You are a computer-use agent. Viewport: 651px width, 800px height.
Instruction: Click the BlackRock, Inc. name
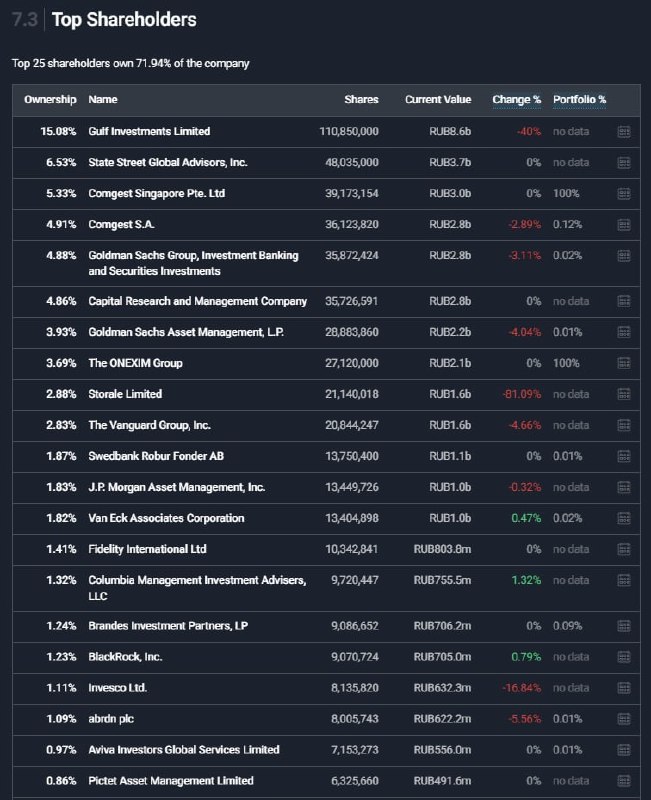point(125,657)
